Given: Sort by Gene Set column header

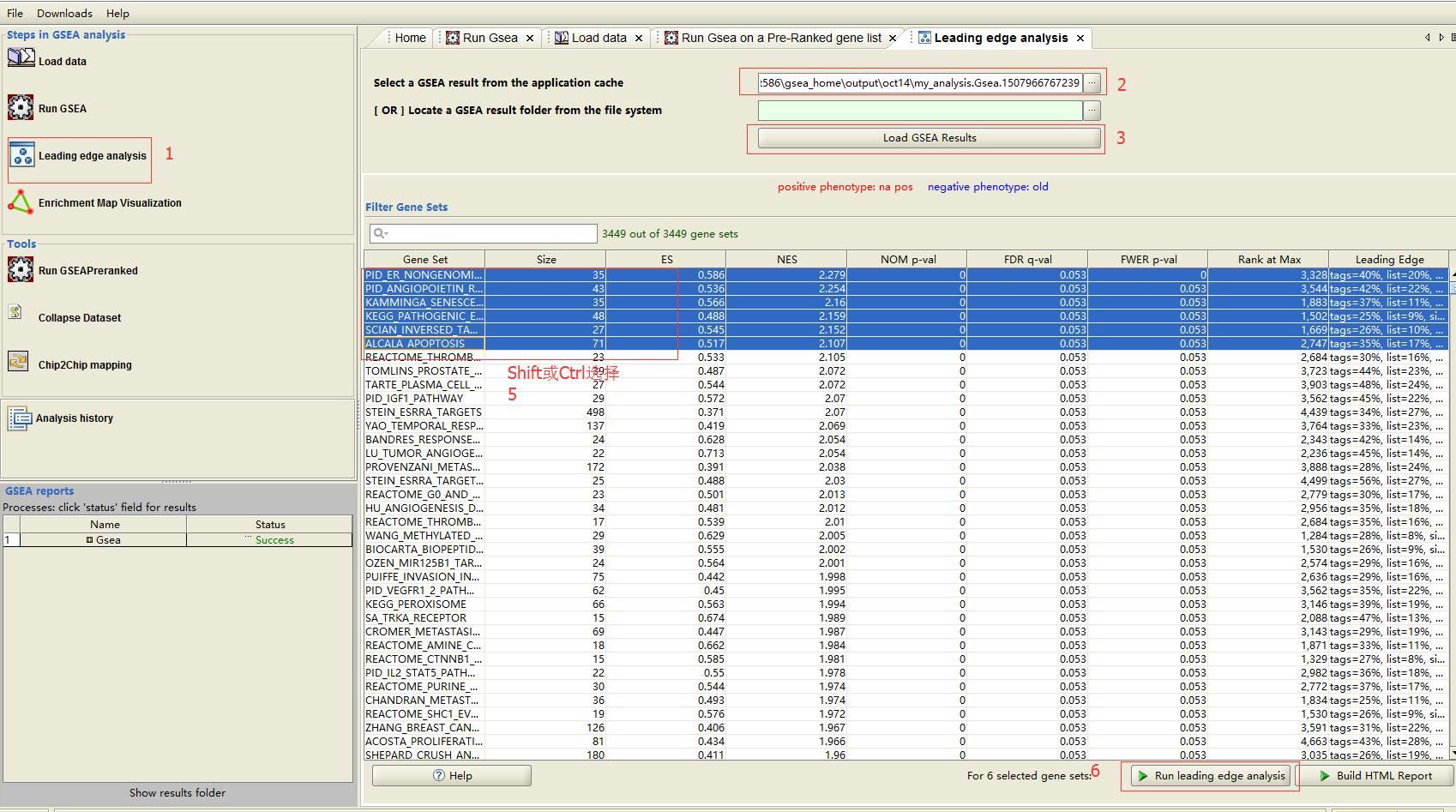Looking at the screenshot, I should tap(424, 259).
